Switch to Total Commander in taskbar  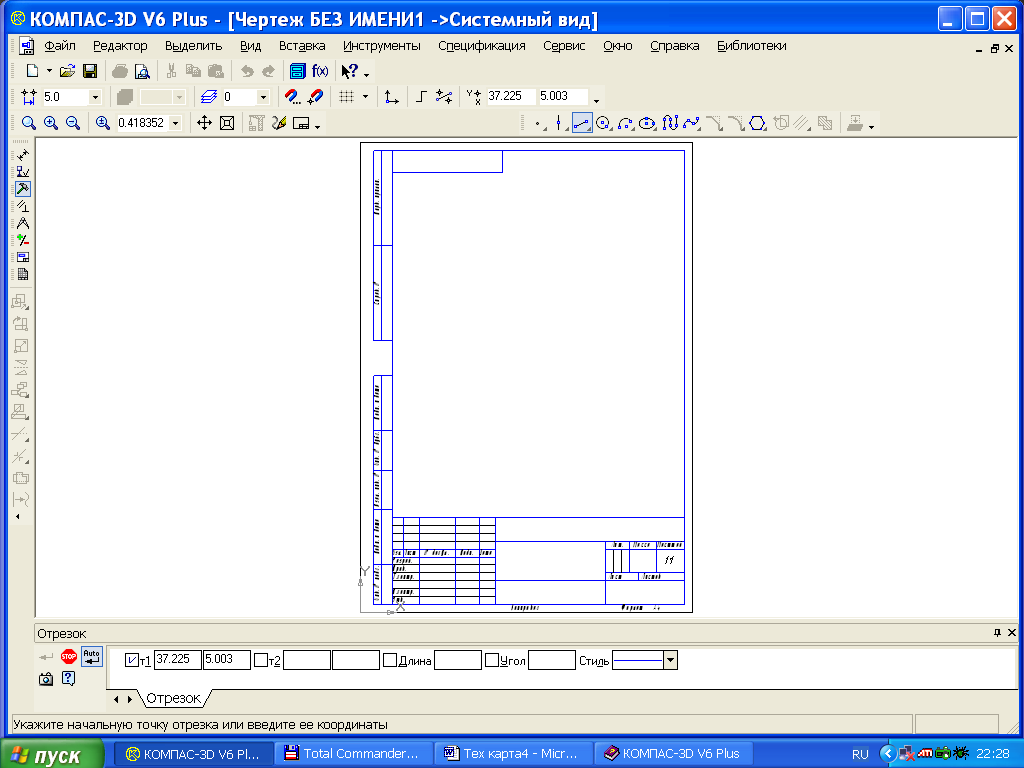tap(353, 754)
